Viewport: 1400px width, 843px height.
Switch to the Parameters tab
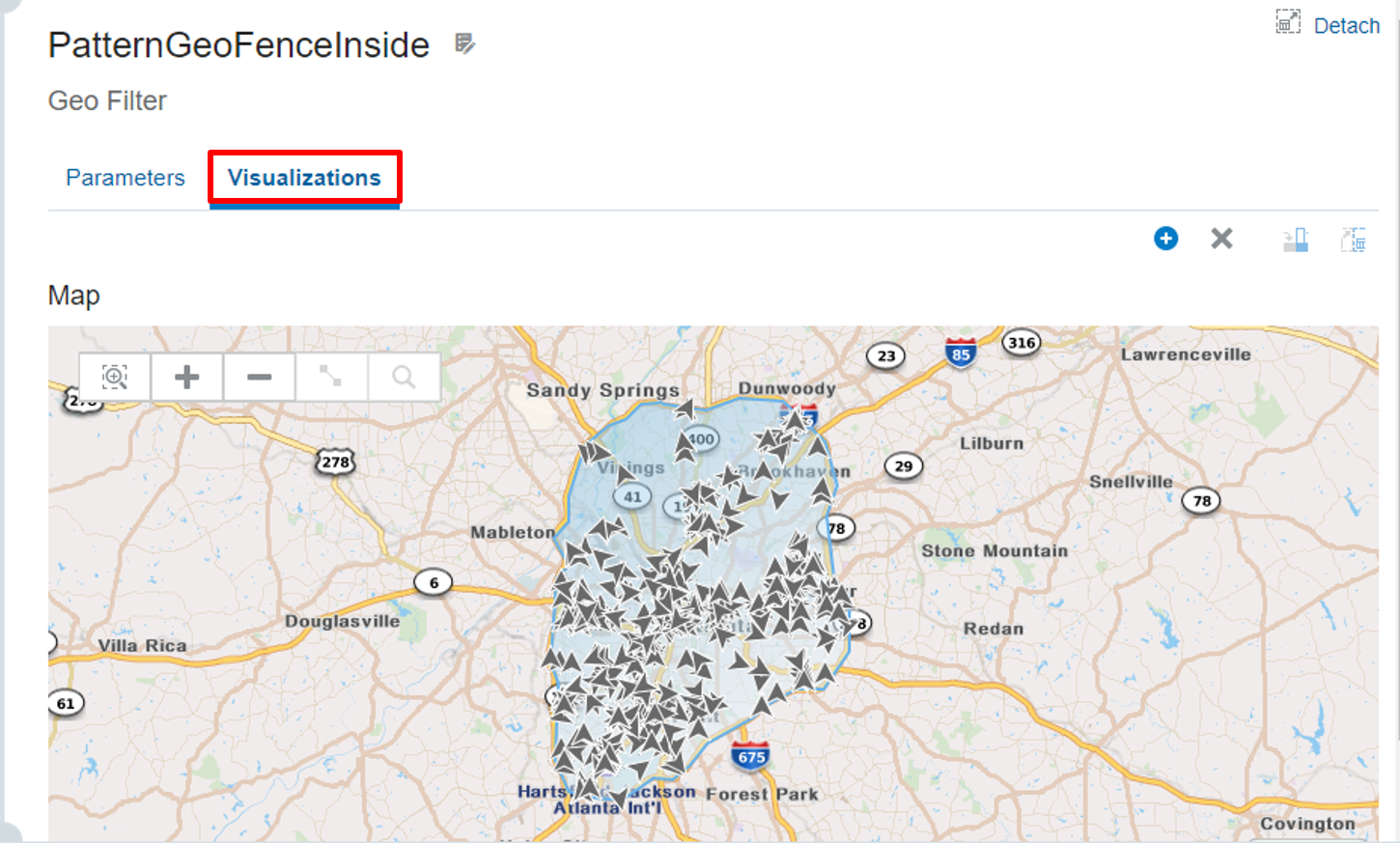point(126,178)
